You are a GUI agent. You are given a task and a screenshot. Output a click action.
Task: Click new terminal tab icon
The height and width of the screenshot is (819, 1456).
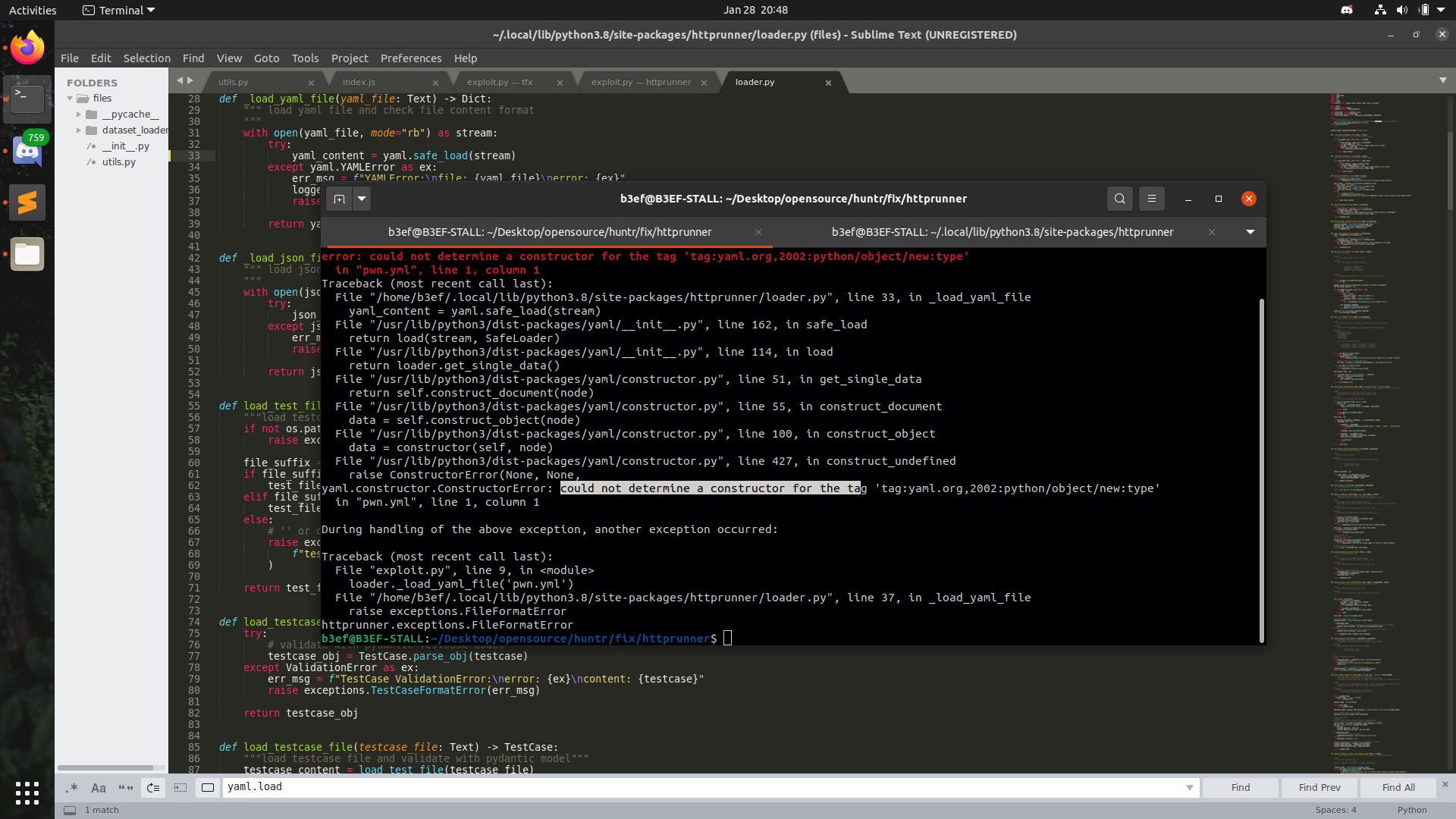(339, 199)
